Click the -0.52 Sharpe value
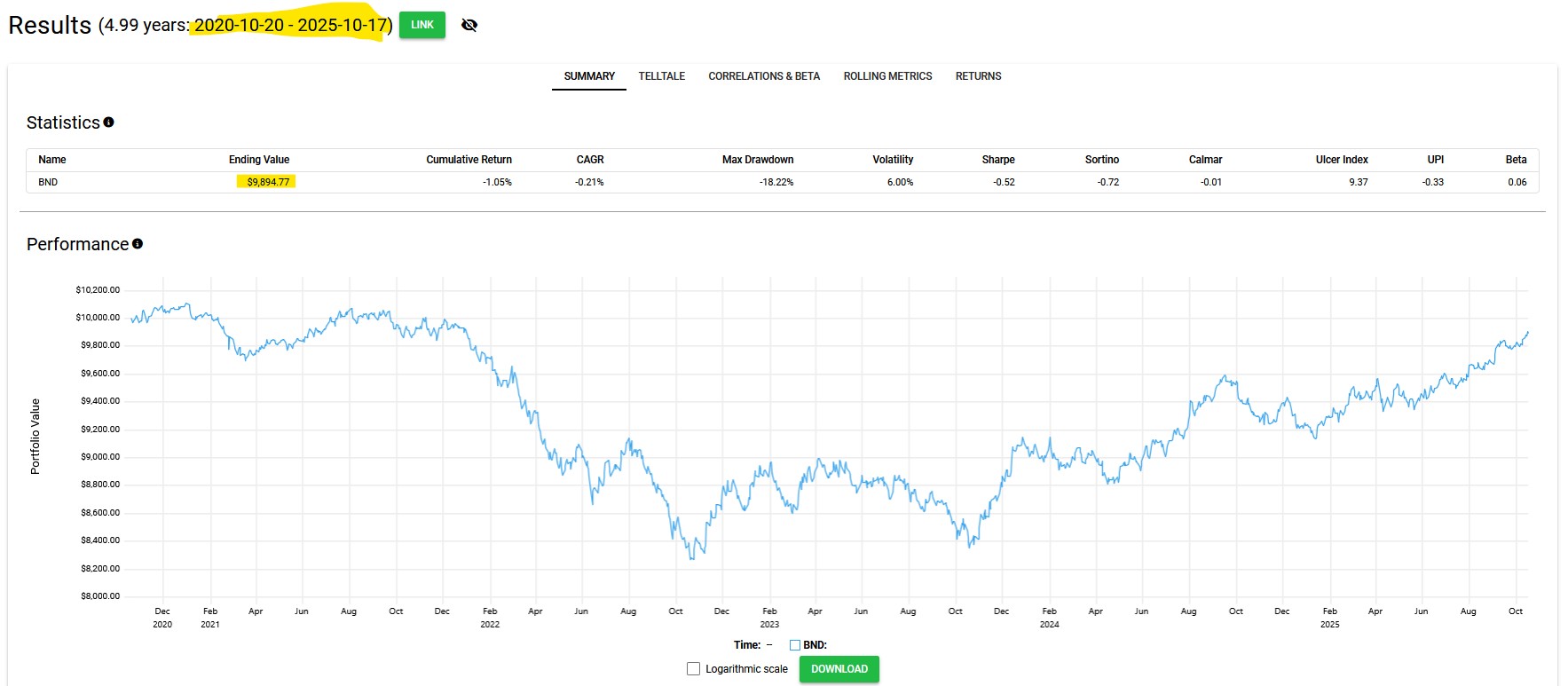 point(1004,182)
